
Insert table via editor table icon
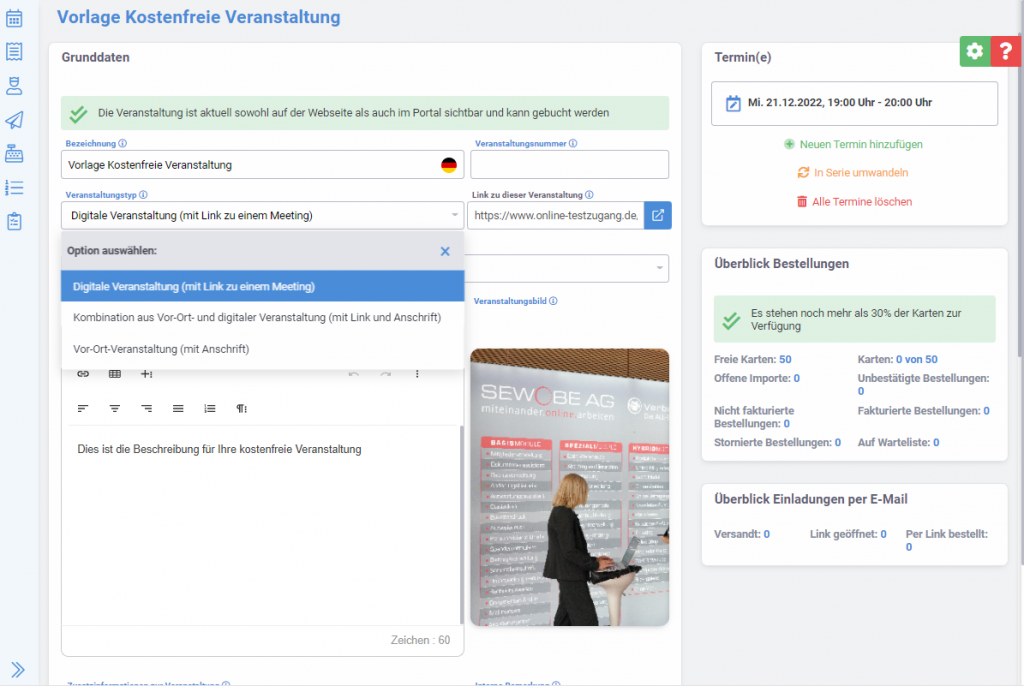[x=115, y=374]
